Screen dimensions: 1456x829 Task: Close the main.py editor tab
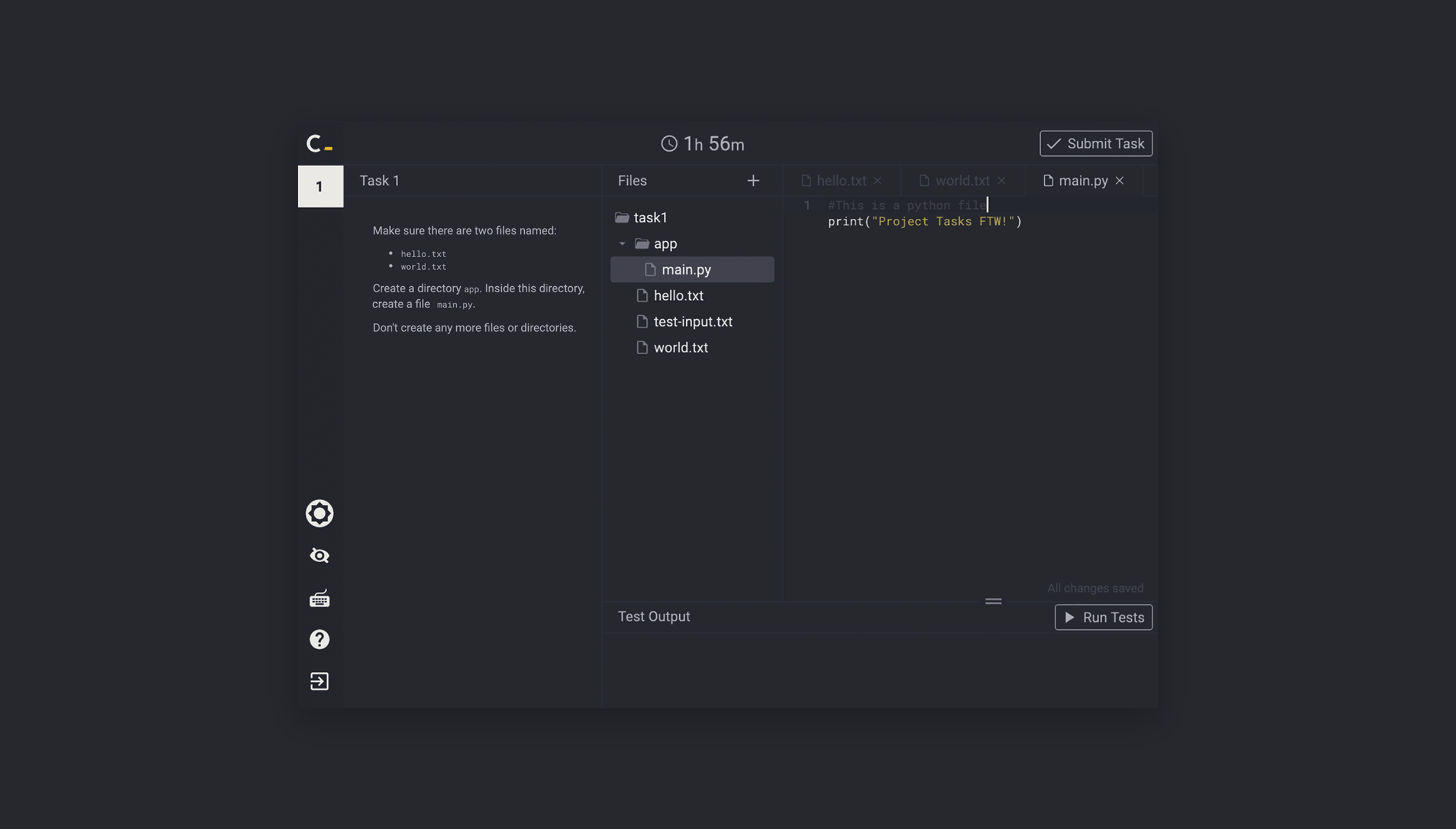1119,181
